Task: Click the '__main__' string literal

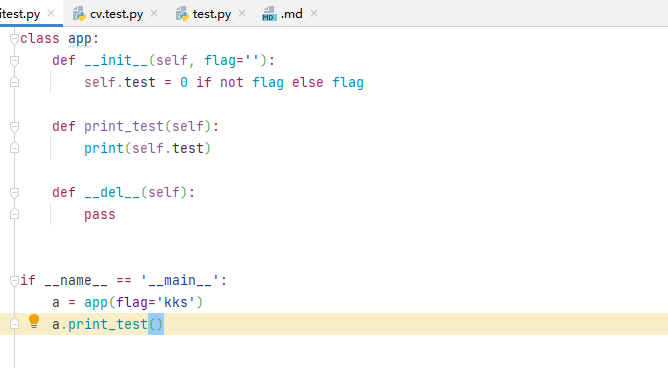Action: tap(180, 280)
